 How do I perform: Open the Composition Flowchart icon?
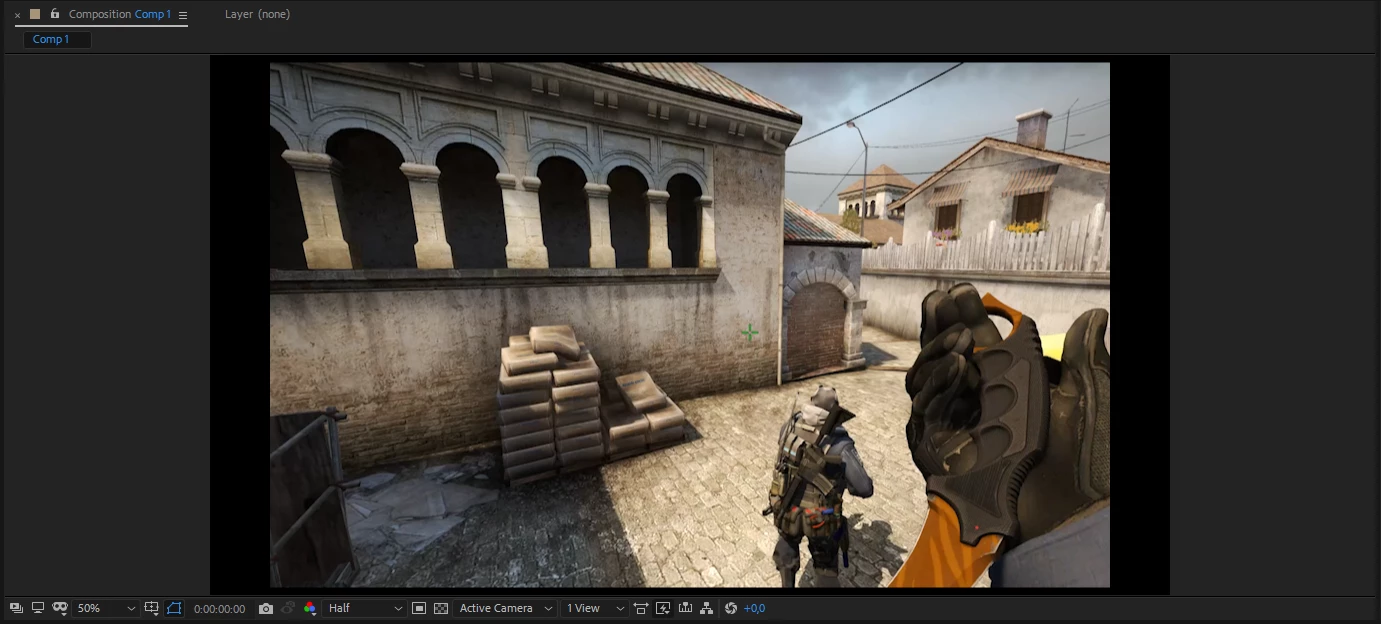(707, 608)
